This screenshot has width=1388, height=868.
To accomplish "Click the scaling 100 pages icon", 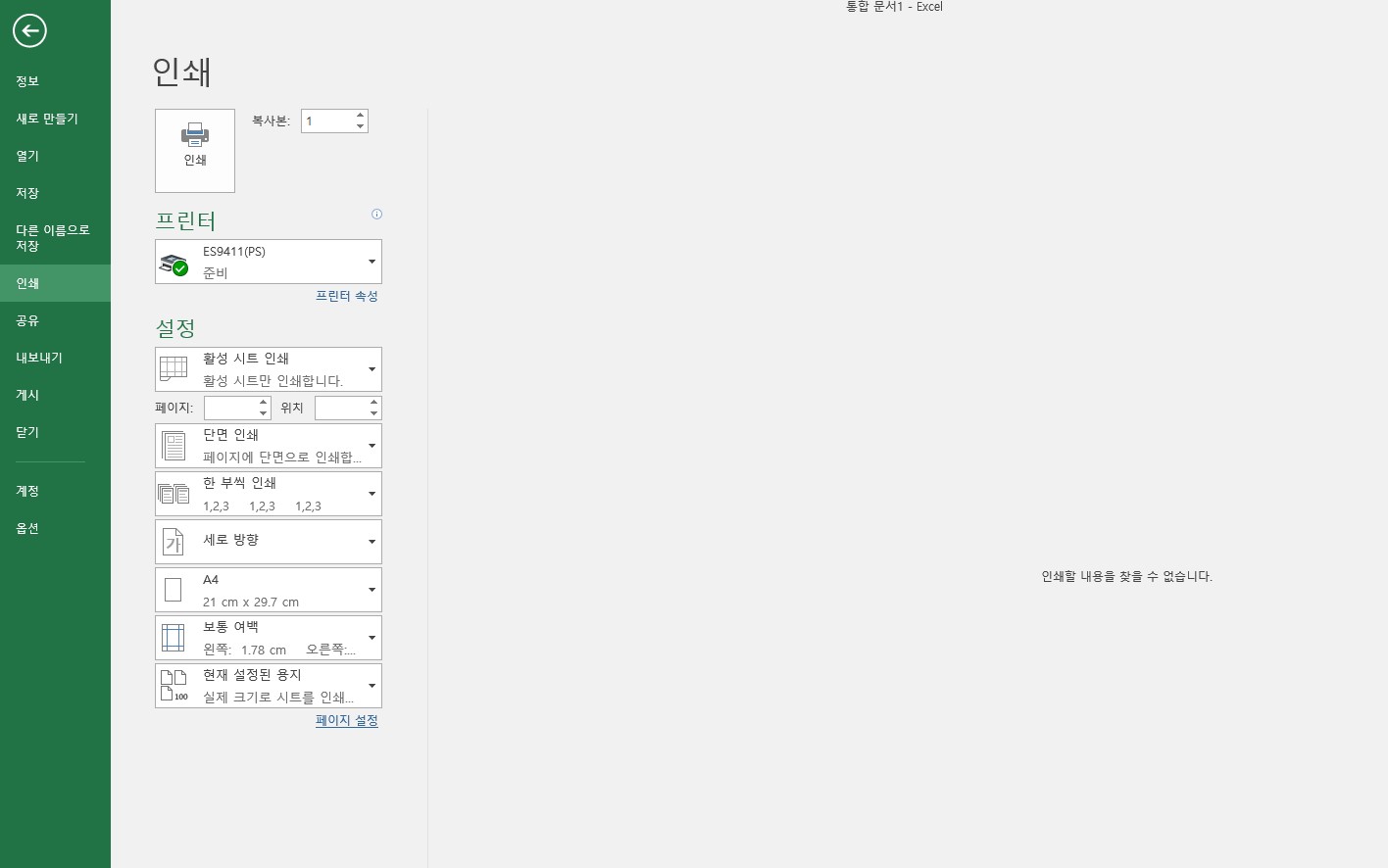I will pyautogui.click(x=173, y=686).
